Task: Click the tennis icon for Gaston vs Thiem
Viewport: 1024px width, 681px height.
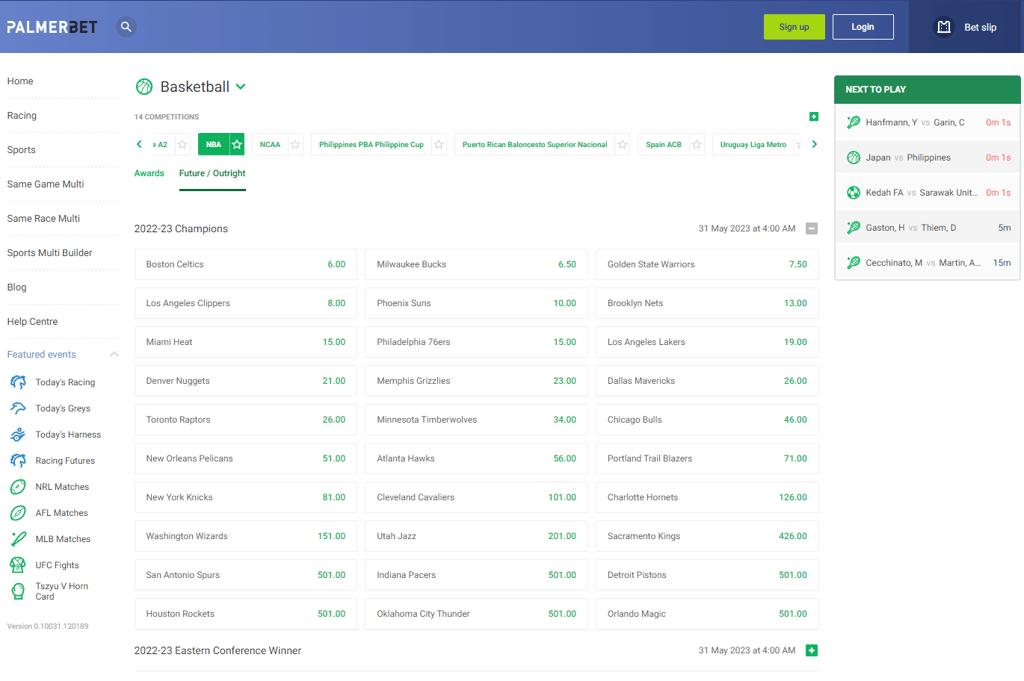Action: coord(853,228)
